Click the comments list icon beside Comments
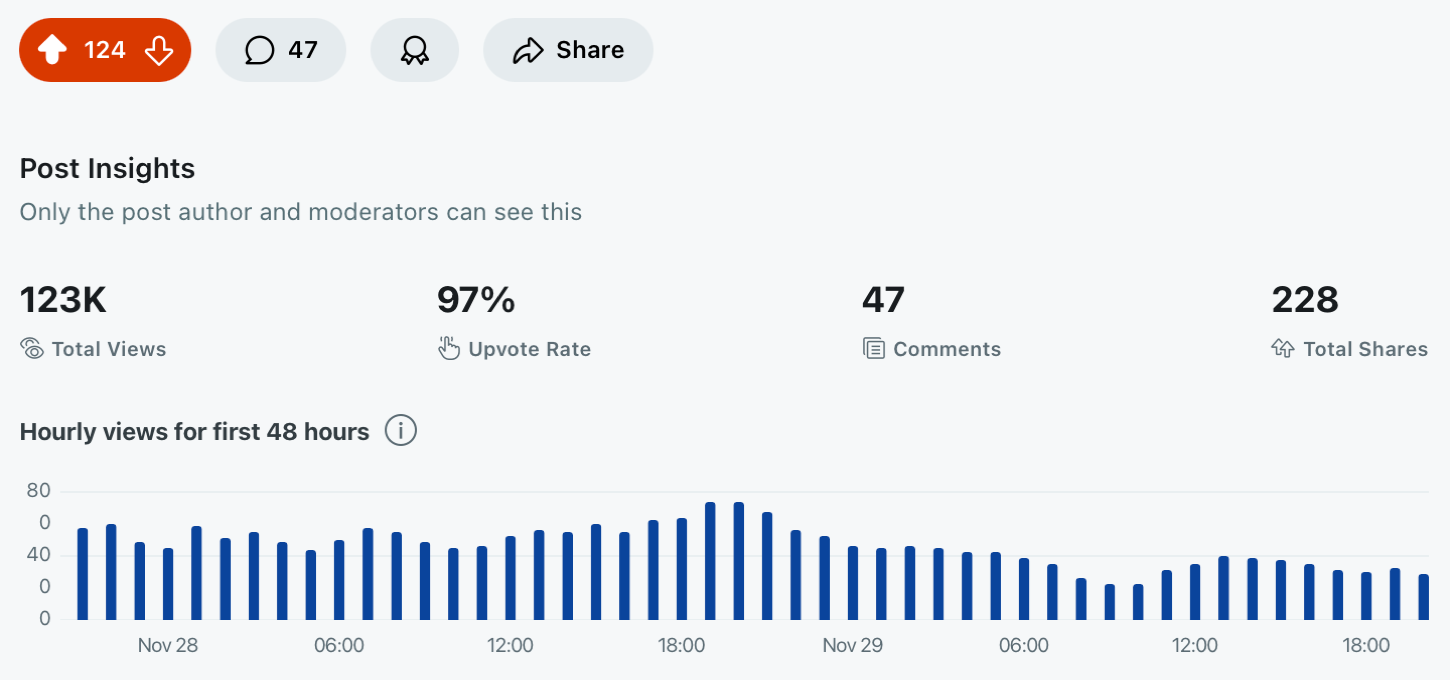The height and width of the screenshot is (680, 1450). [x=874, y=349]
